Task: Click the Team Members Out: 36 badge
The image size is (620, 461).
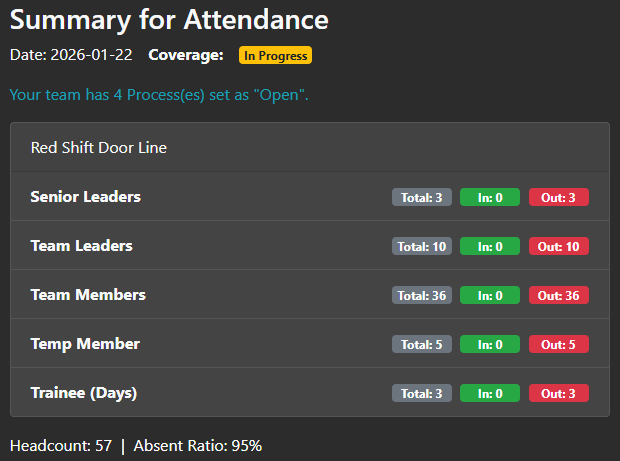Action: point(558,295)
